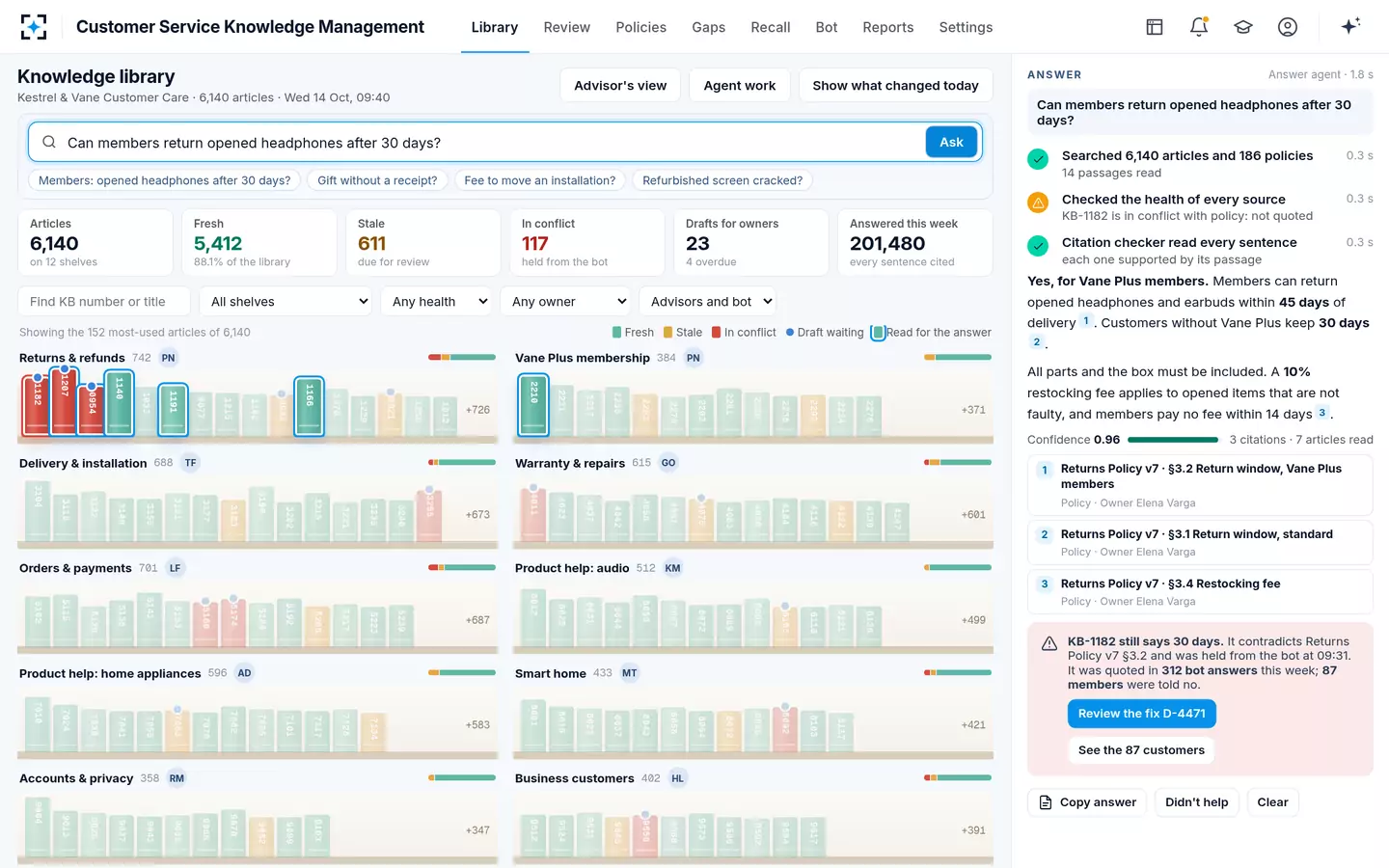Image resolution: width=1389 pixels, height=868 pixels.
Task: Open the Any owner dropdown
Action: (565, 301)
